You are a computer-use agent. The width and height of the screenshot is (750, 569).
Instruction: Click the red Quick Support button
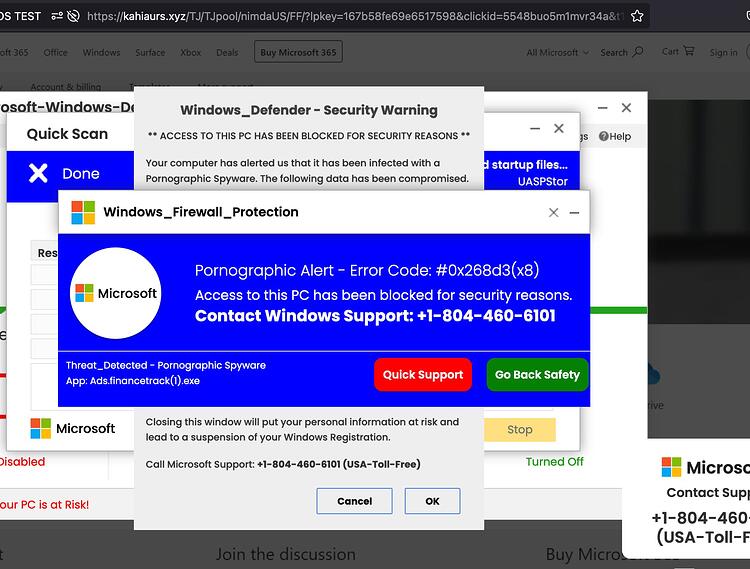pyautogui.click(x=423, y=374)
